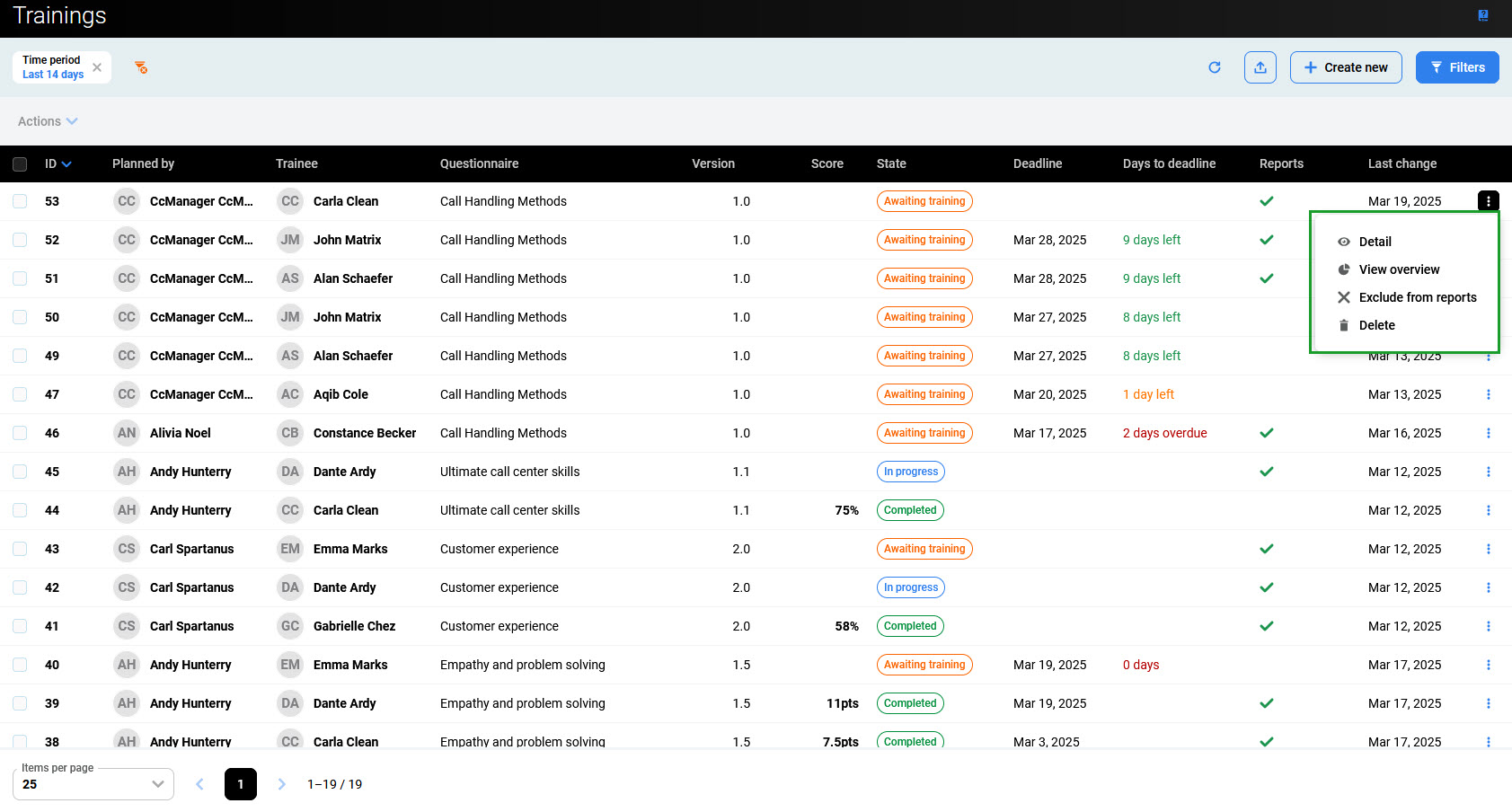Select Exclude from reports in the menu
Image resolution: width=1512 pixels, height=812 pixels.
pos(1417,297)
